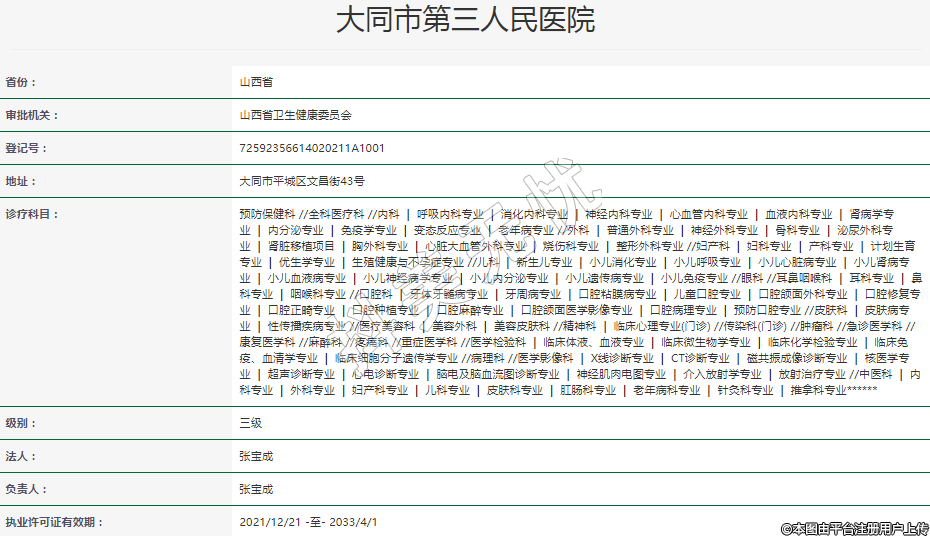The image size is (930, 536).
Task: Select address 大同市平城区文昌街43号
Action: coord(302,182)
